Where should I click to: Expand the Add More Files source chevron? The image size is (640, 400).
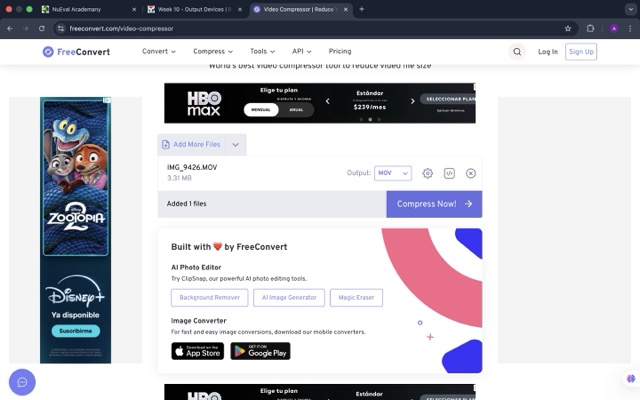236,145
